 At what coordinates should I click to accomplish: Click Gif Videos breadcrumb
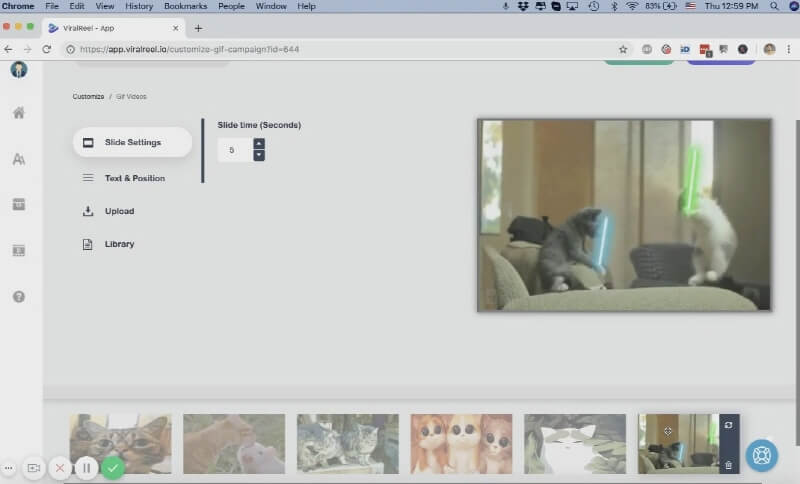(131, 96)
